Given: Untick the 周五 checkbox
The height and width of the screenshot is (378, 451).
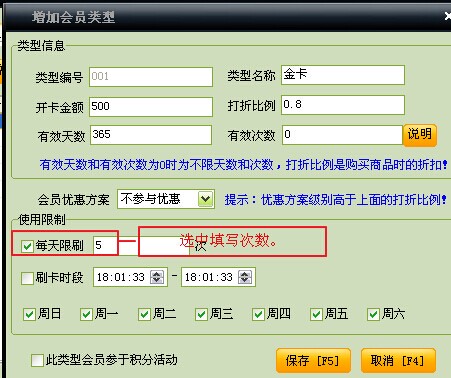Looking at the screenshot, I should 316,314.
